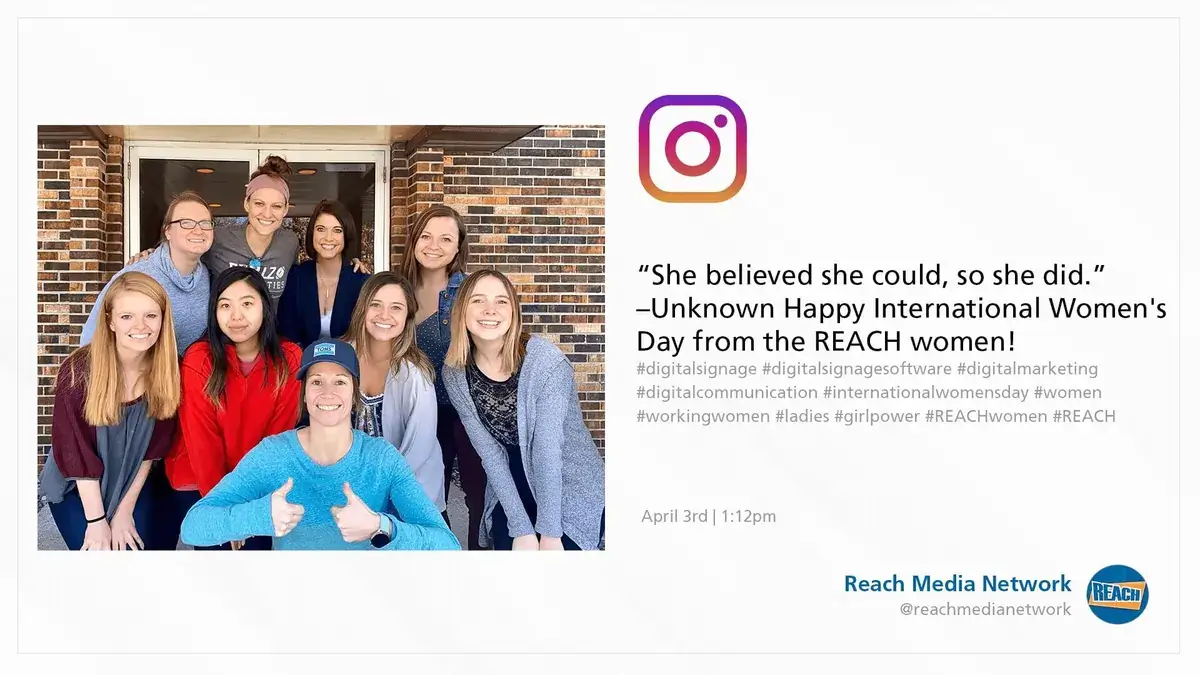Open the #digitalmarketing hashtag

[1027, 369]
